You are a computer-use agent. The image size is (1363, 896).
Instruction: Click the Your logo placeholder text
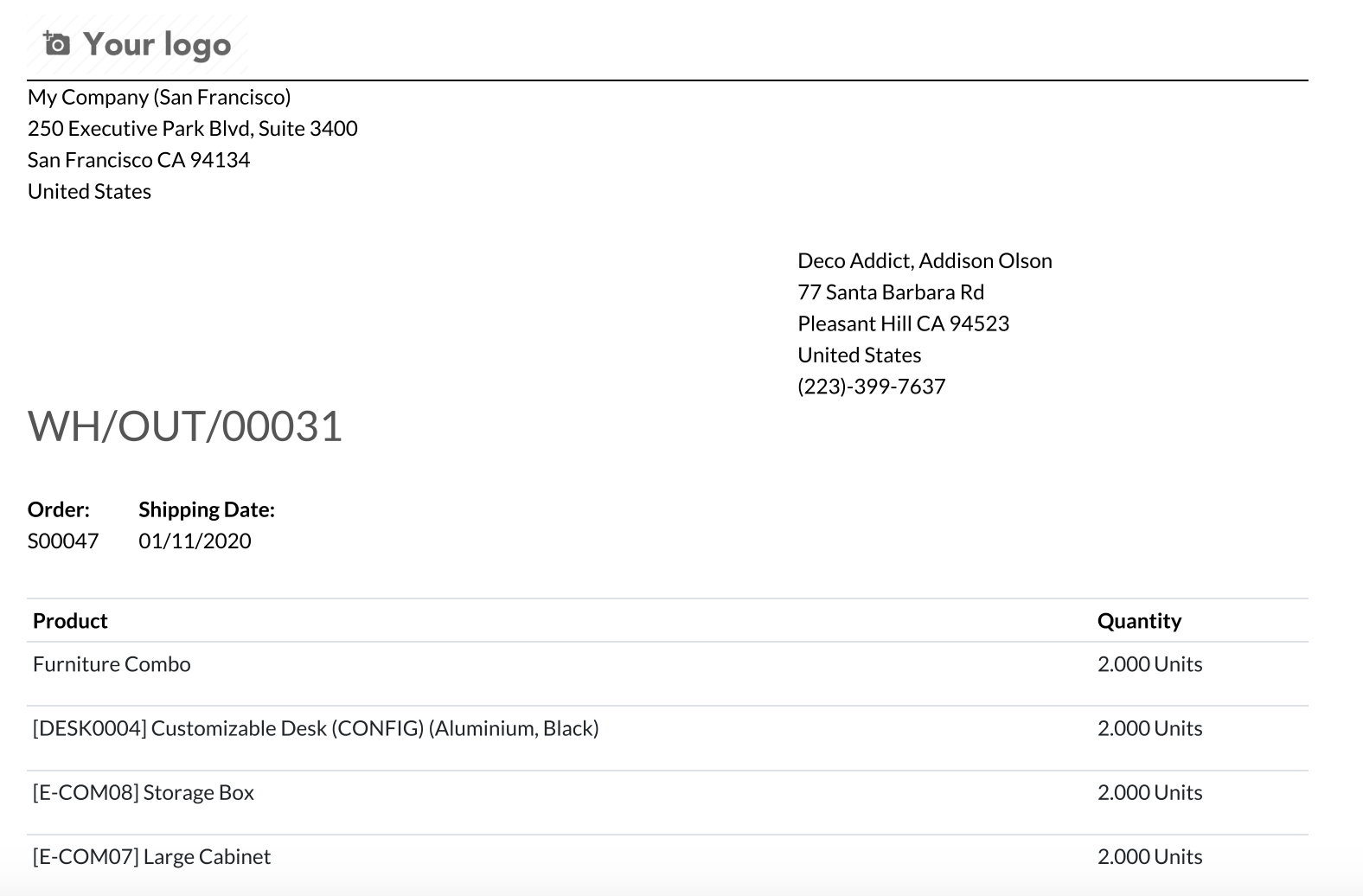click(x=157, y=44)
